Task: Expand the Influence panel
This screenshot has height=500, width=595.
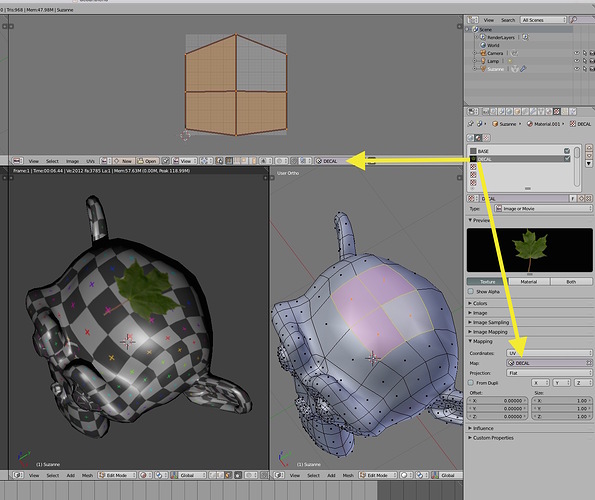Action: click(481, 428)
